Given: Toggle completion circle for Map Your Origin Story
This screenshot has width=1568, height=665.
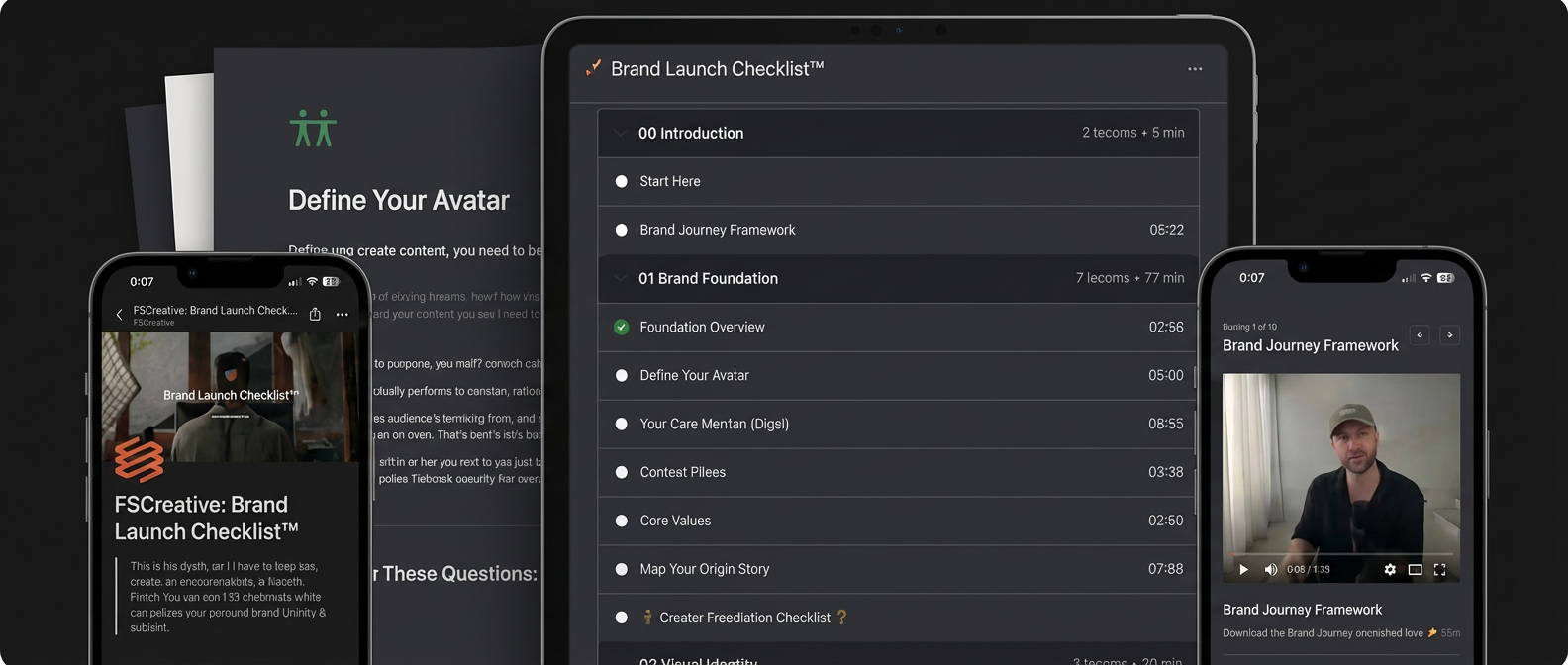Looking at the screenshot, I should tap(622, 569).
